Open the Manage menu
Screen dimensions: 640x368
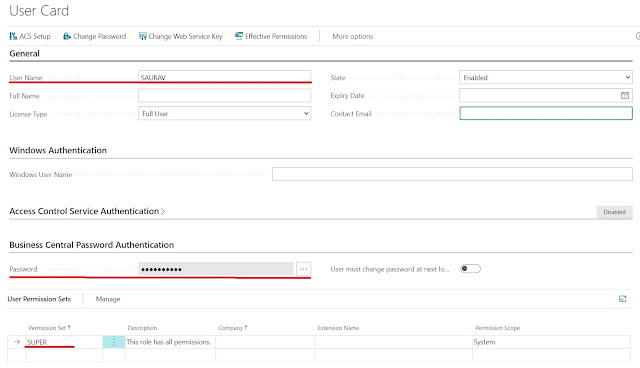[x=108, y=299]
